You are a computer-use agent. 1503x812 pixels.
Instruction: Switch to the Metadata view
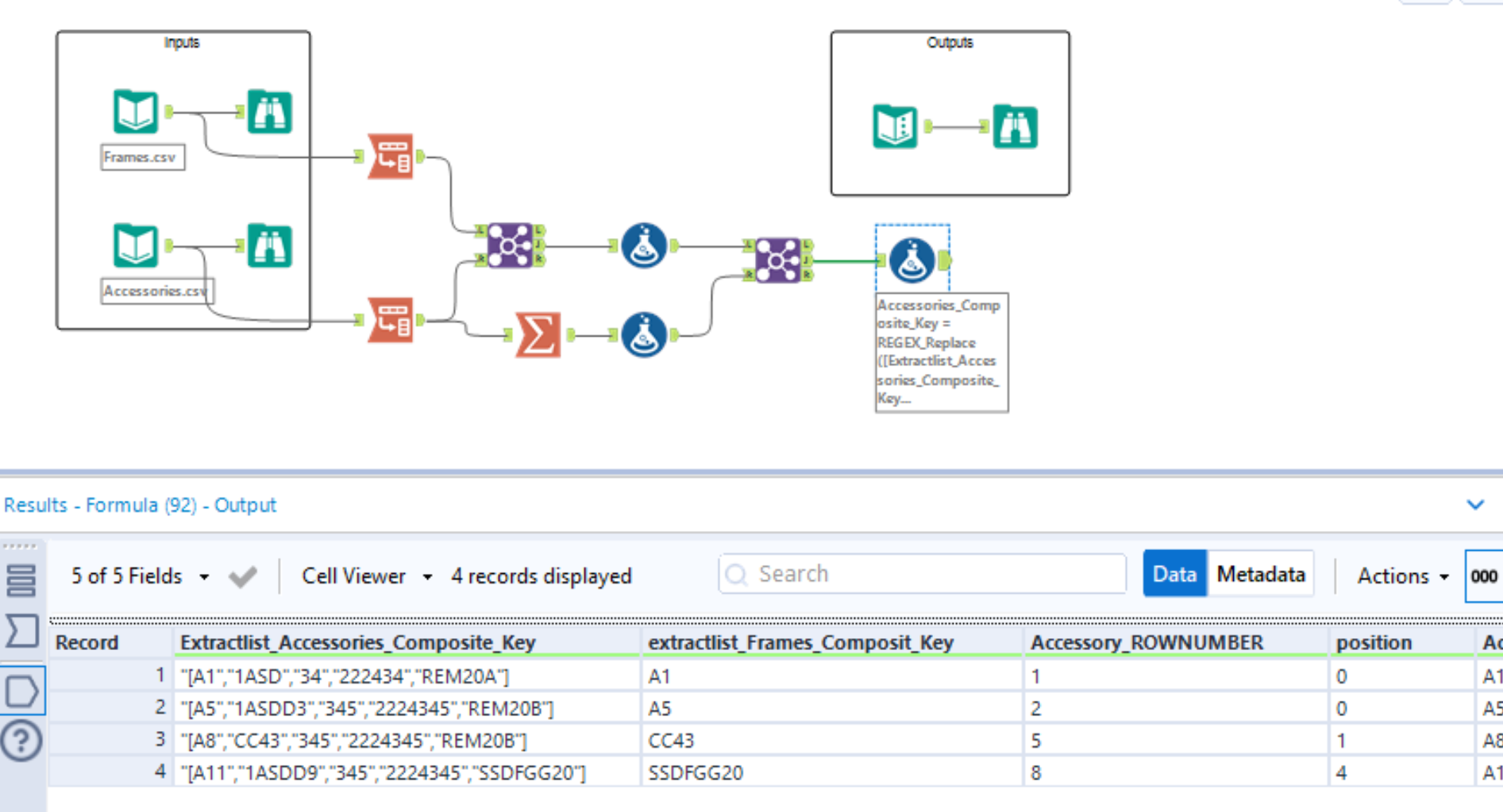(1260, 574)
